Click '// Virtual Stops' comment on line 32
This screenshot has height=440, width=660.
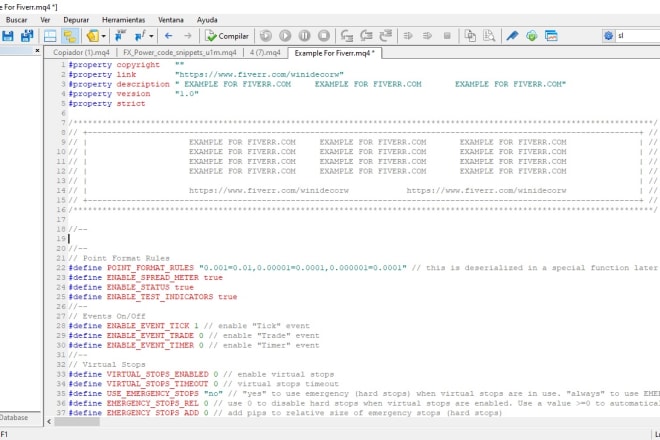107,365
